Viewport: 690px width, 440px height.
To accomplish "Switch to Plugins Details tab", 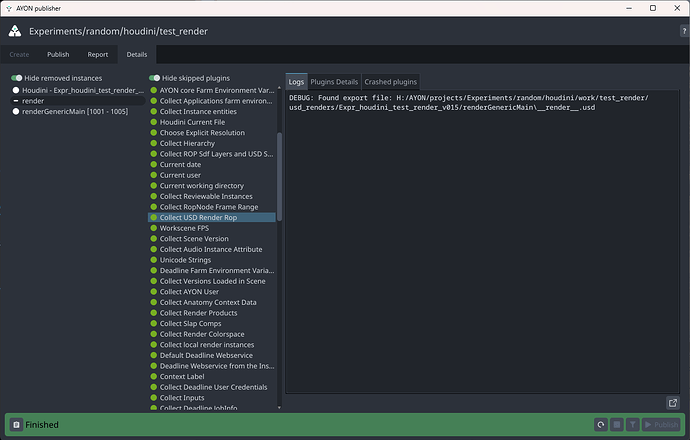I will 334,81.
